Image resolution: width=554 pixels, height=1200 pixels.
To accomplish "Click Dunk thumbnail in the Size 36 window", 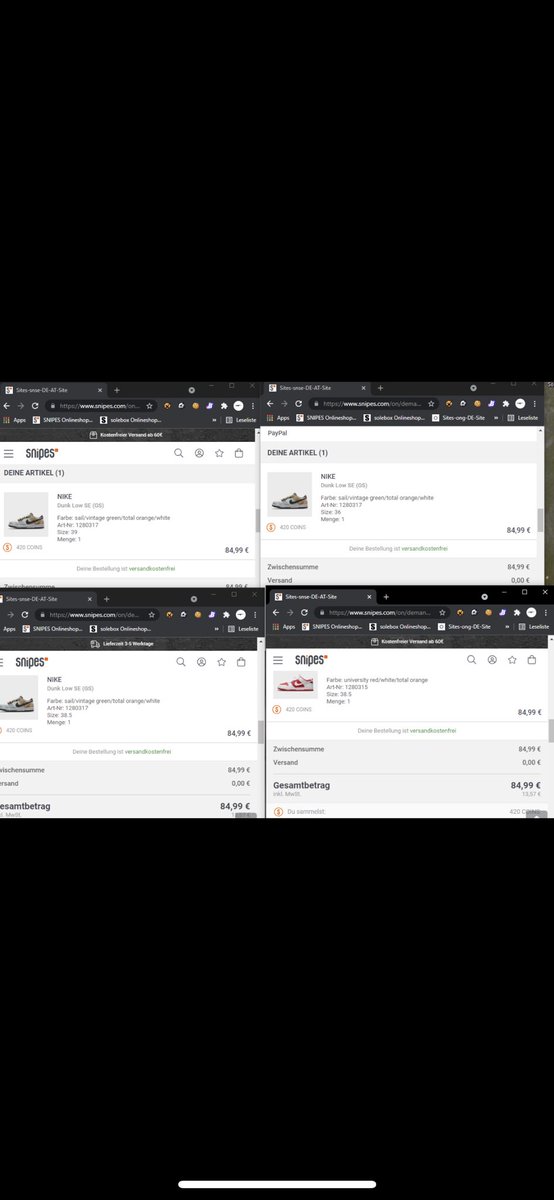I will pos(290,494).
